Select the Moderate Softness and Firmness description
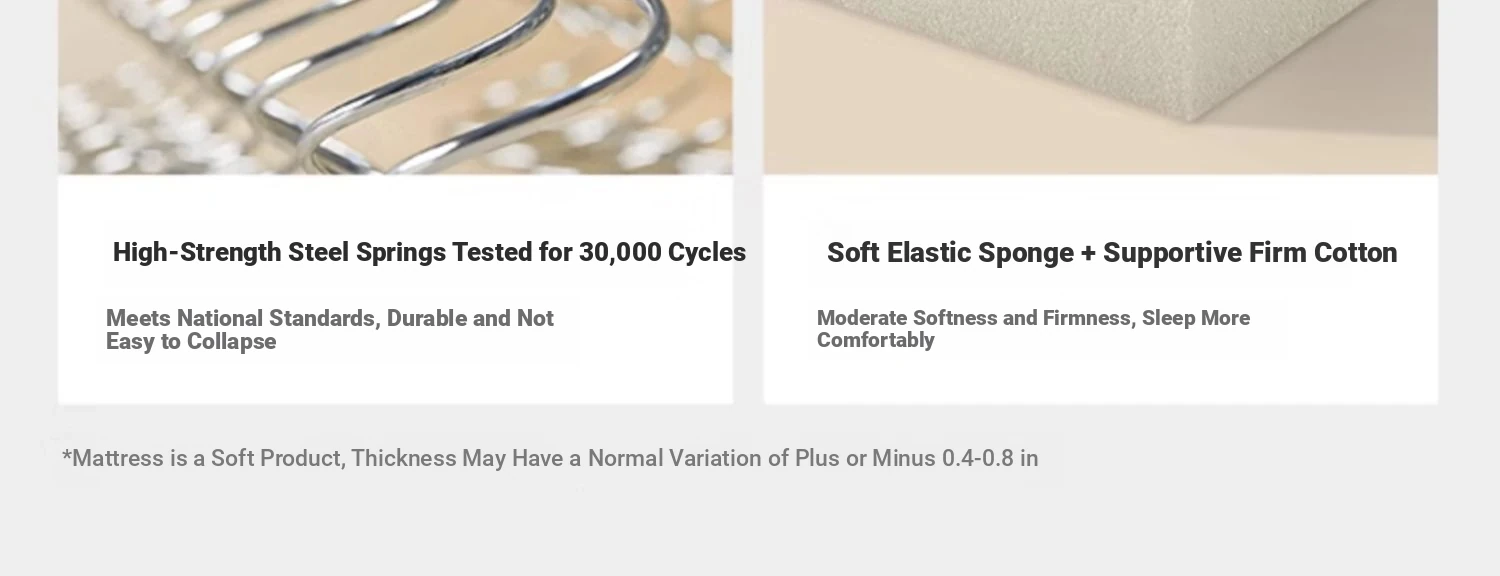1500x576 pixels. (x=1033, y=329)
